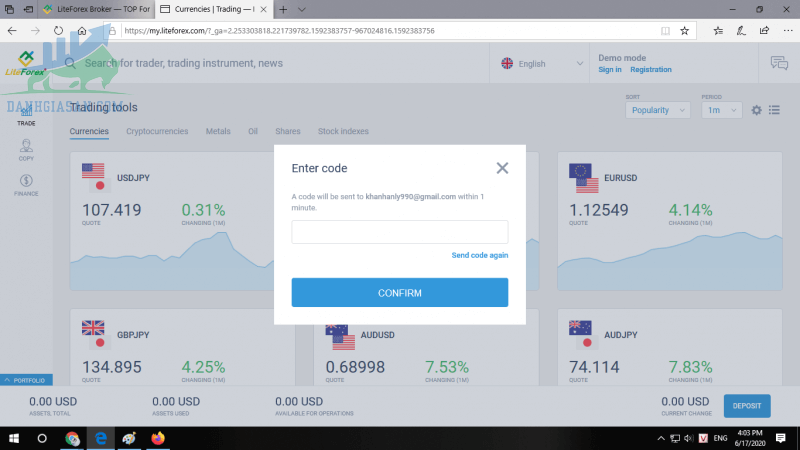This screenshot has height=450, width=800.
Task: Open the 1m period dropdown
Action: click(721, 110)
